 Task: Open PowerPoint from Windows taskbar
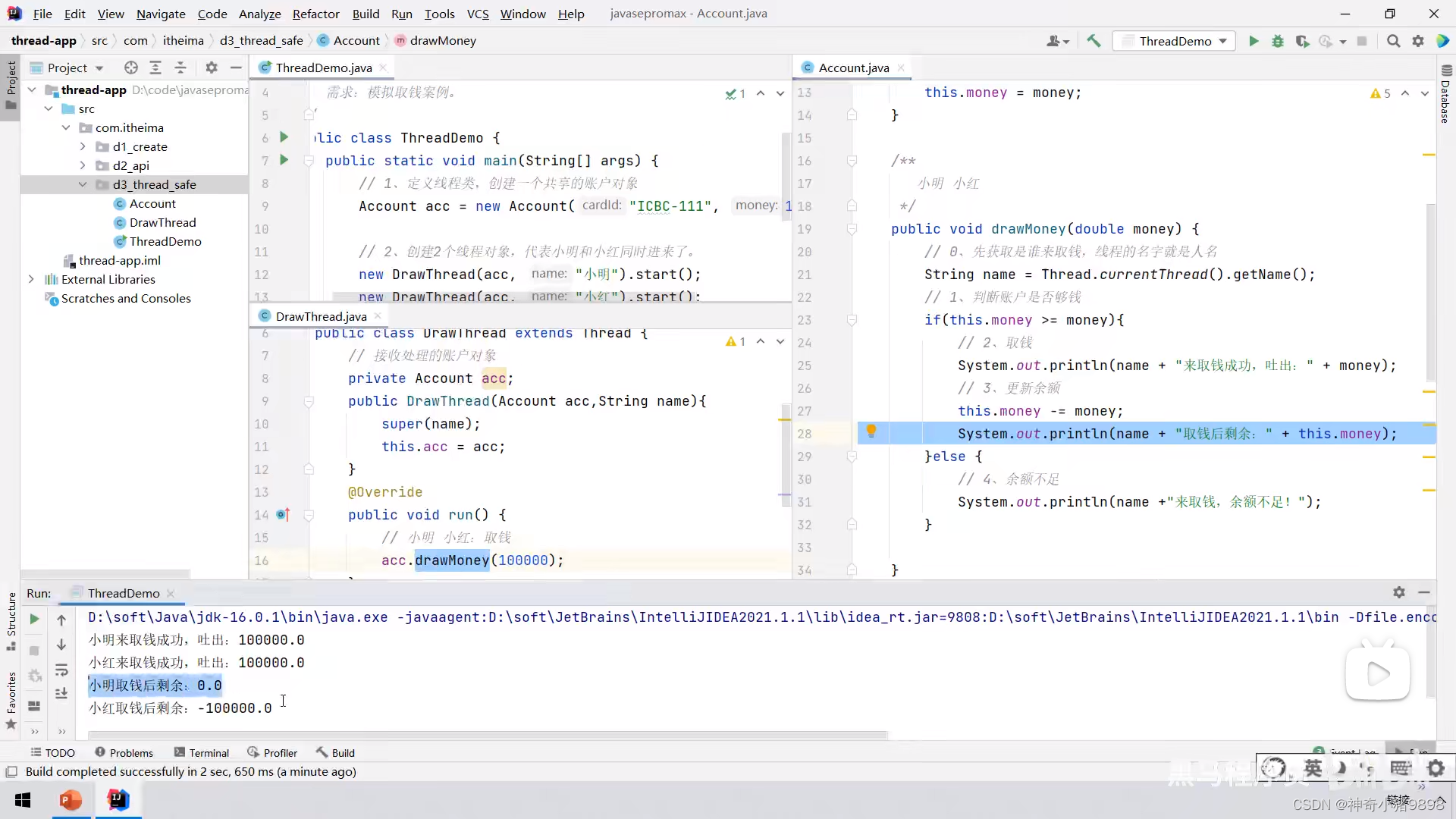click(71, 800)
